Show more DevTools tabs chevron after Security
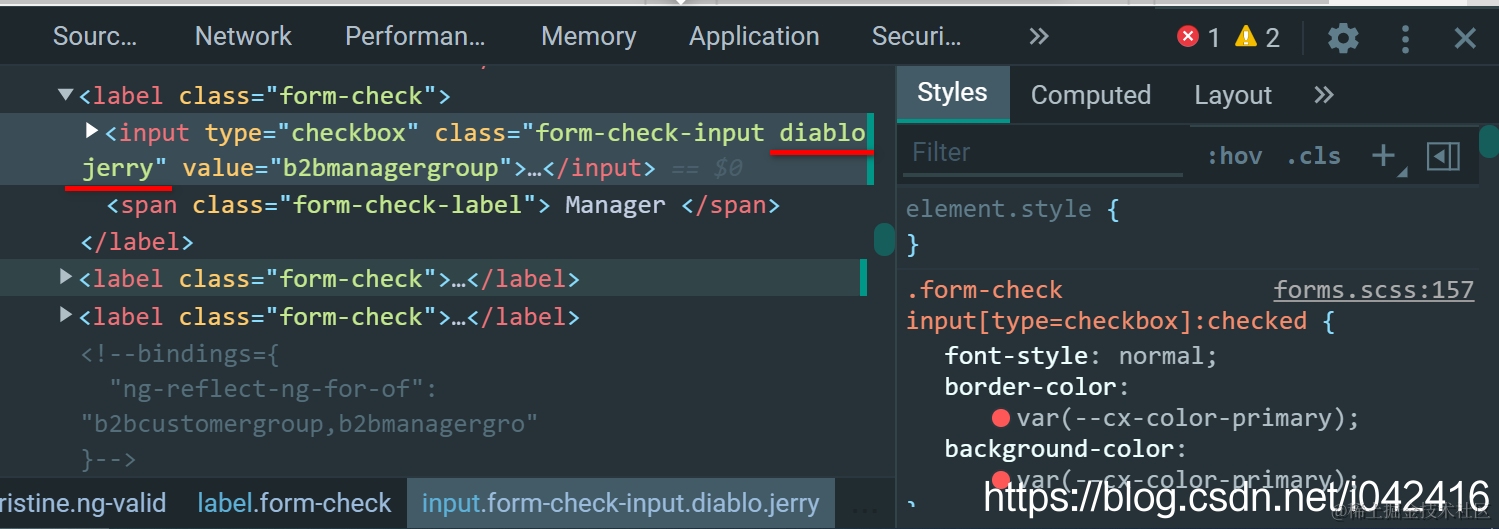The width and height of the screenshot is (1499, 529). 1039,37
